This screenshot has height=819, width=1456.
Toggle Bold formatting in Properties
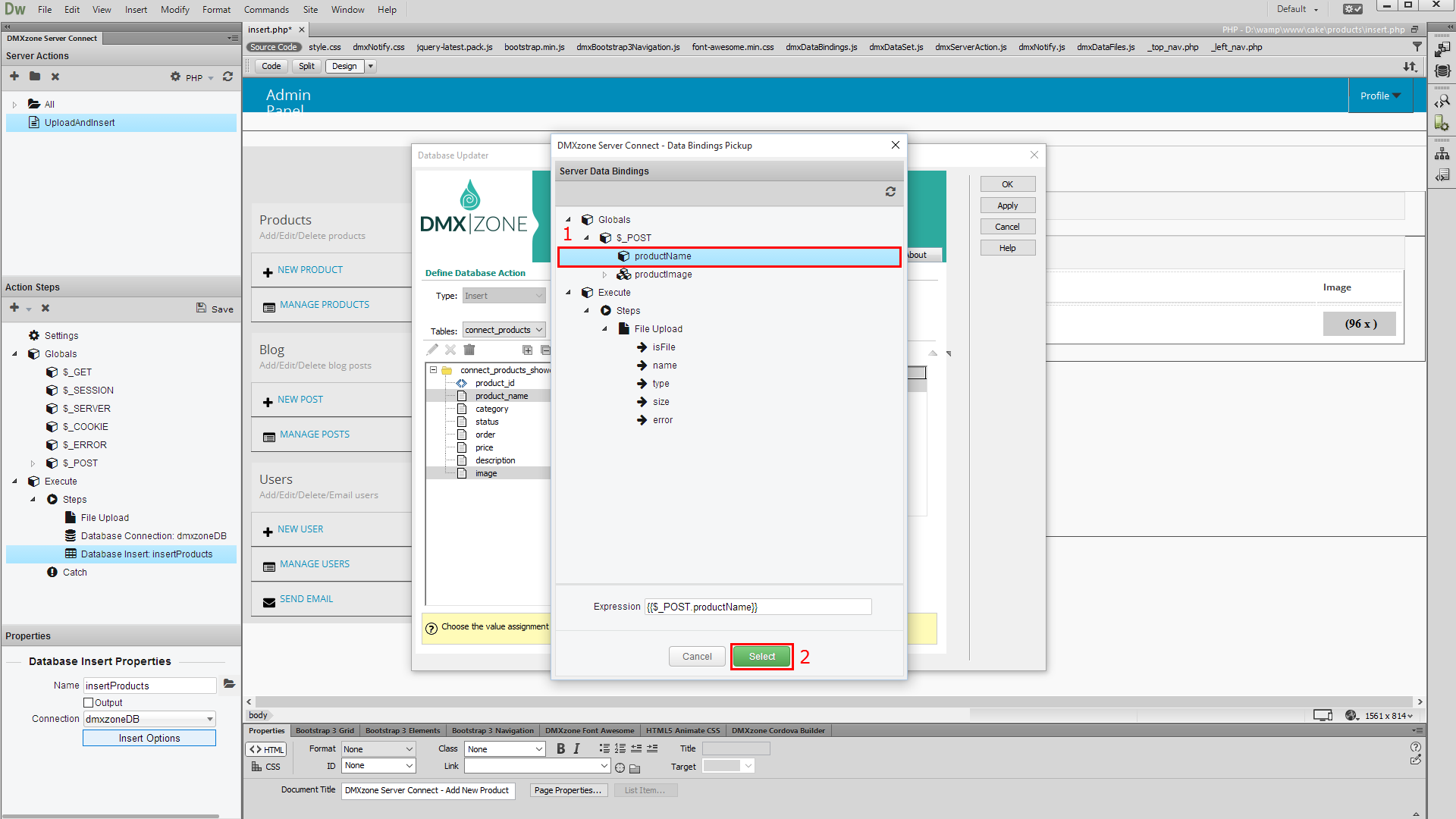[x=560, y=748]
